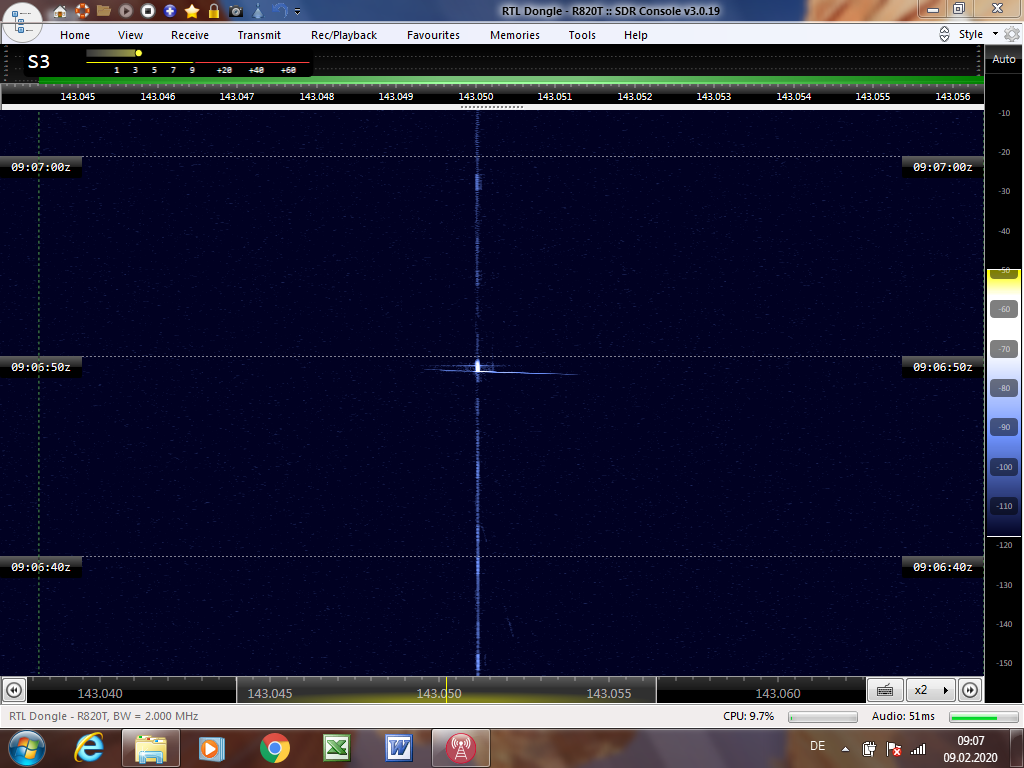Open the media player taskbar icon

click(x=212, y=748)
